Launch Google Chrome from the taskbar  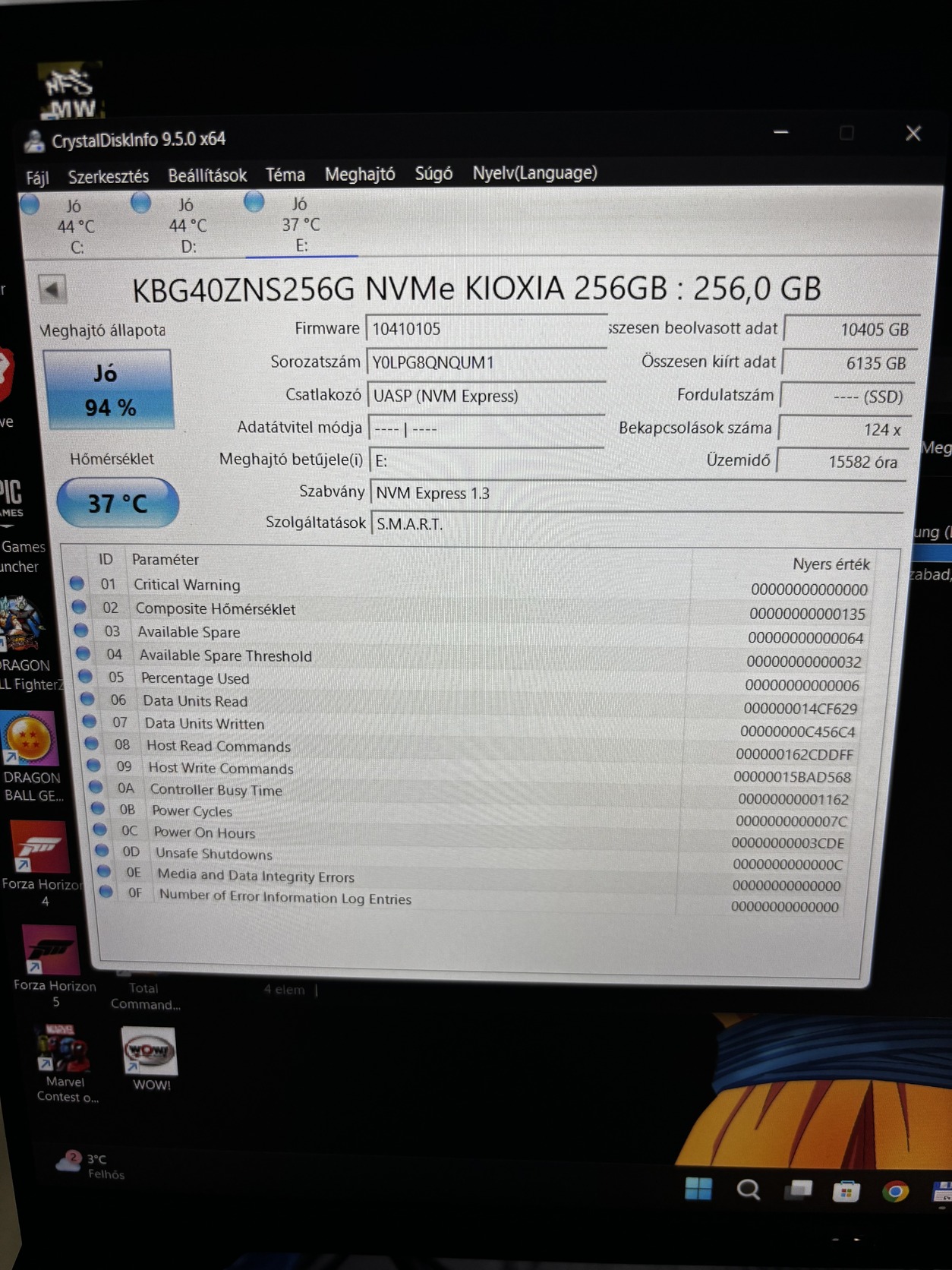[x=895, y=1192]
